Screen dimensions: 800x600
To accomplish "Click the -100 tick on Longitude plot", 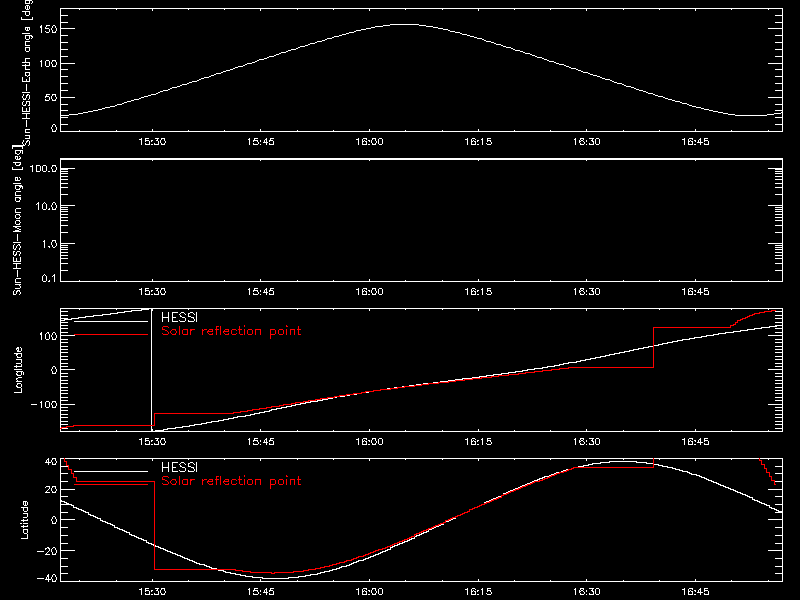I will pos(44,404).
